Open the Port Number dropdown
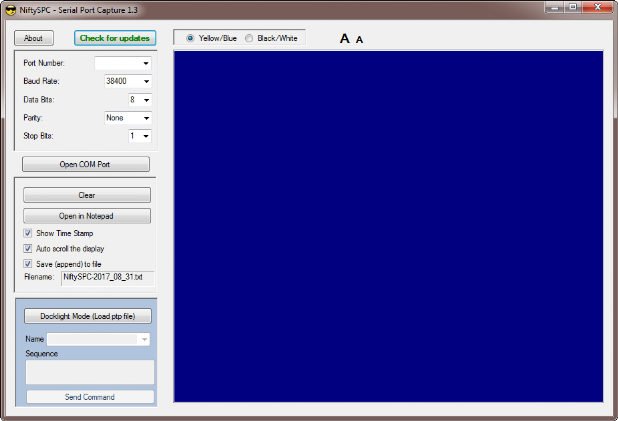Viewport: 618px width, 421px height. point(123,63)
